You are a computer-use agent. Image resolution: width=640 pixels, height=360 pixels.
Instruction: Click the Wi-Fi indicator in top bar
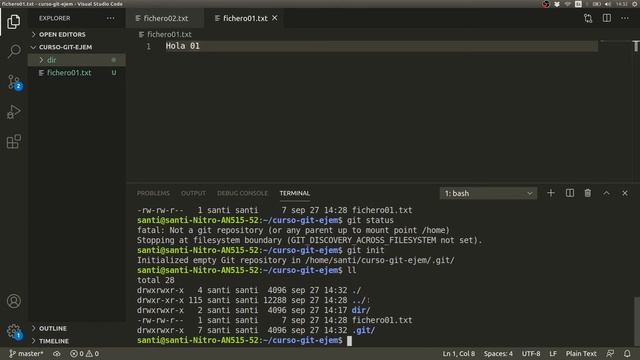(567, 4)
